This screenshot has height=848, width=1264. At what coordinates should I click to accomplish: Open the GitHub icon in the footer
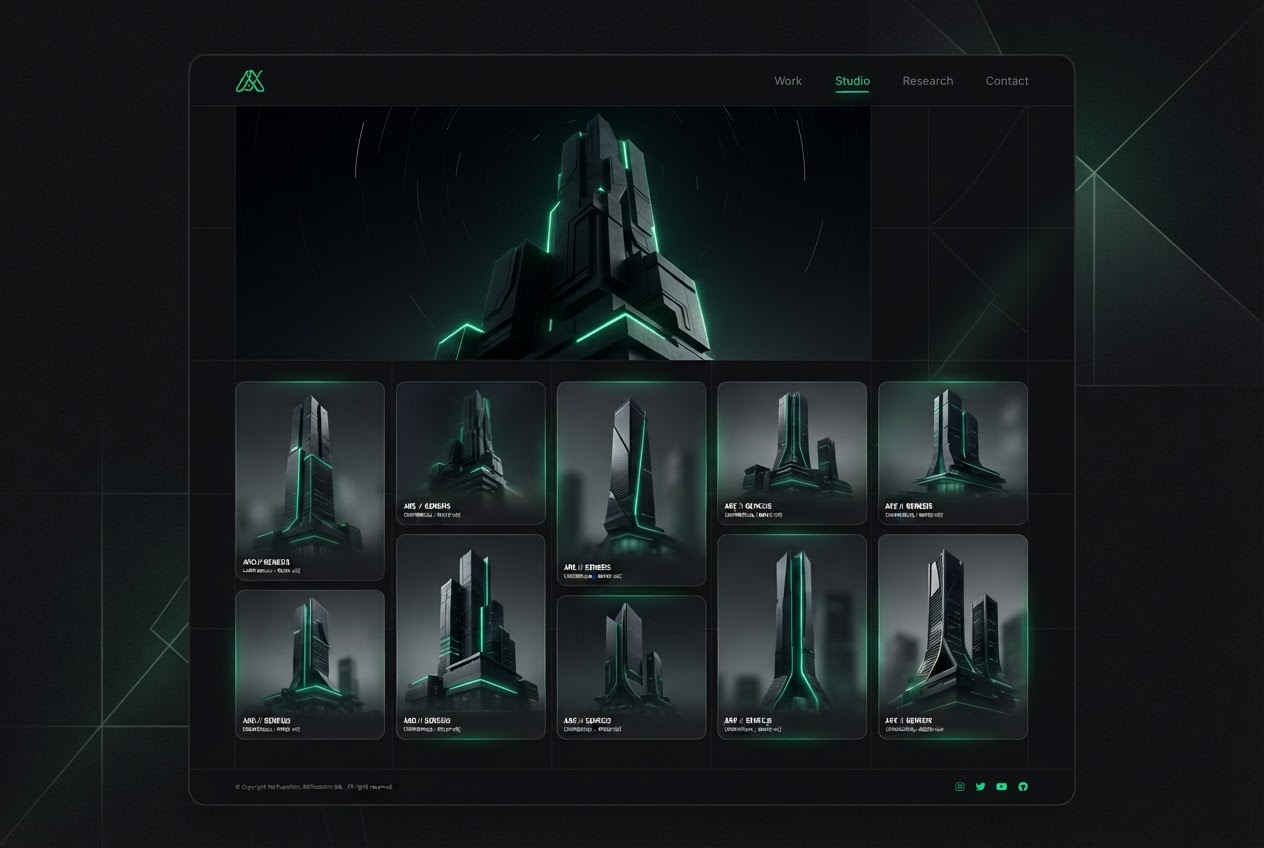(x=1023, y=787)
